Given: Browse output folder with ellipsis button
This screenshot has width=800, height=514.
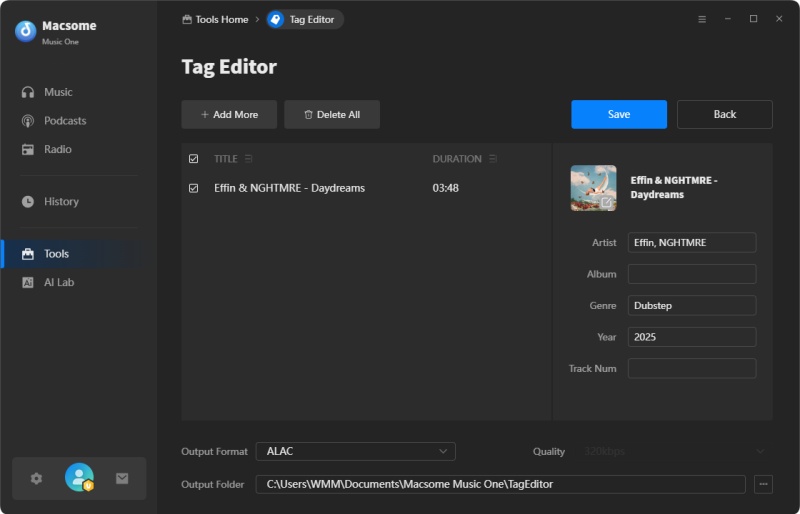Looking at the screenshot, I should (763, 484).
